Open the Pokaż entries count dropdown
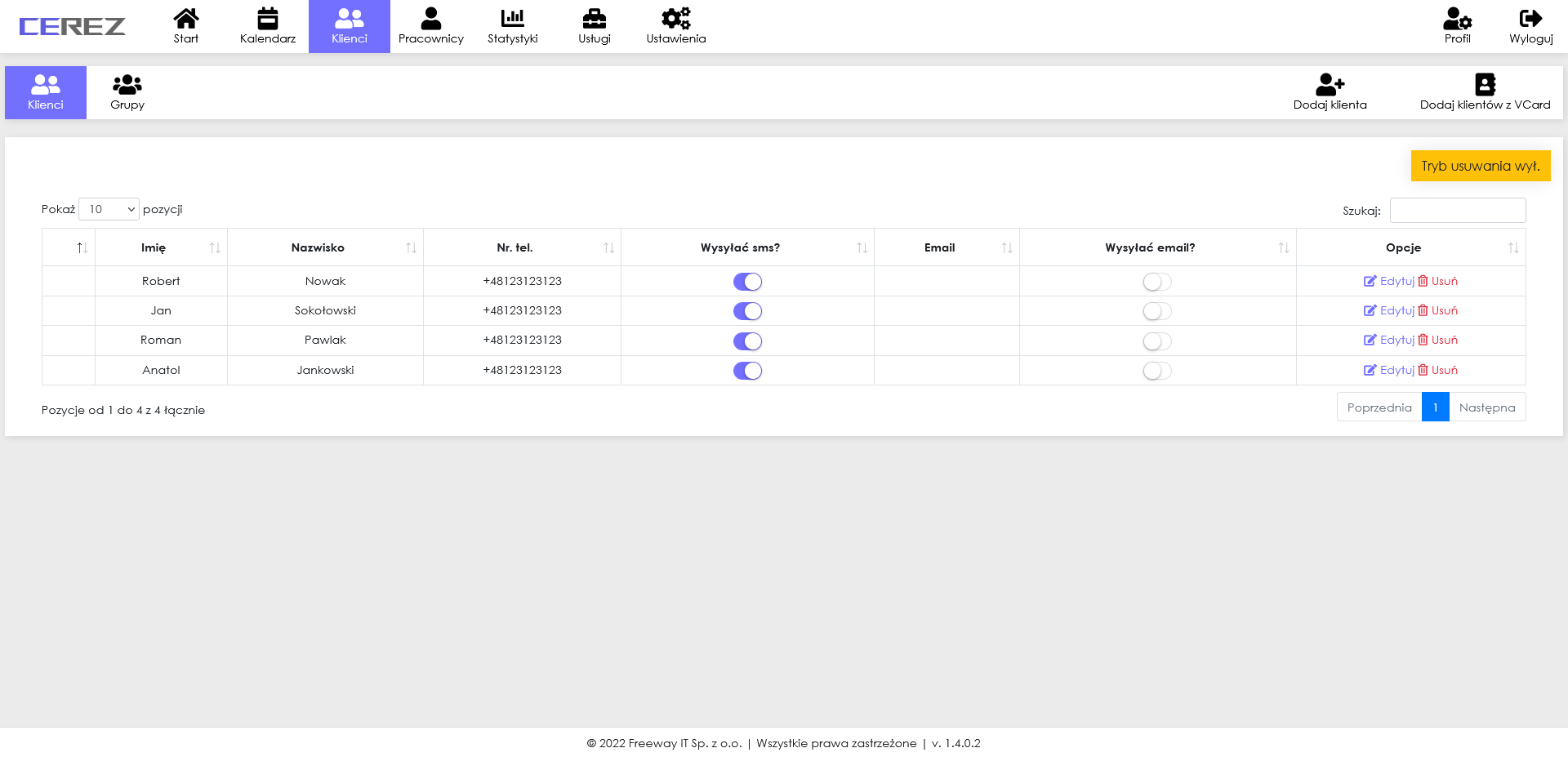 click(109, 209)
